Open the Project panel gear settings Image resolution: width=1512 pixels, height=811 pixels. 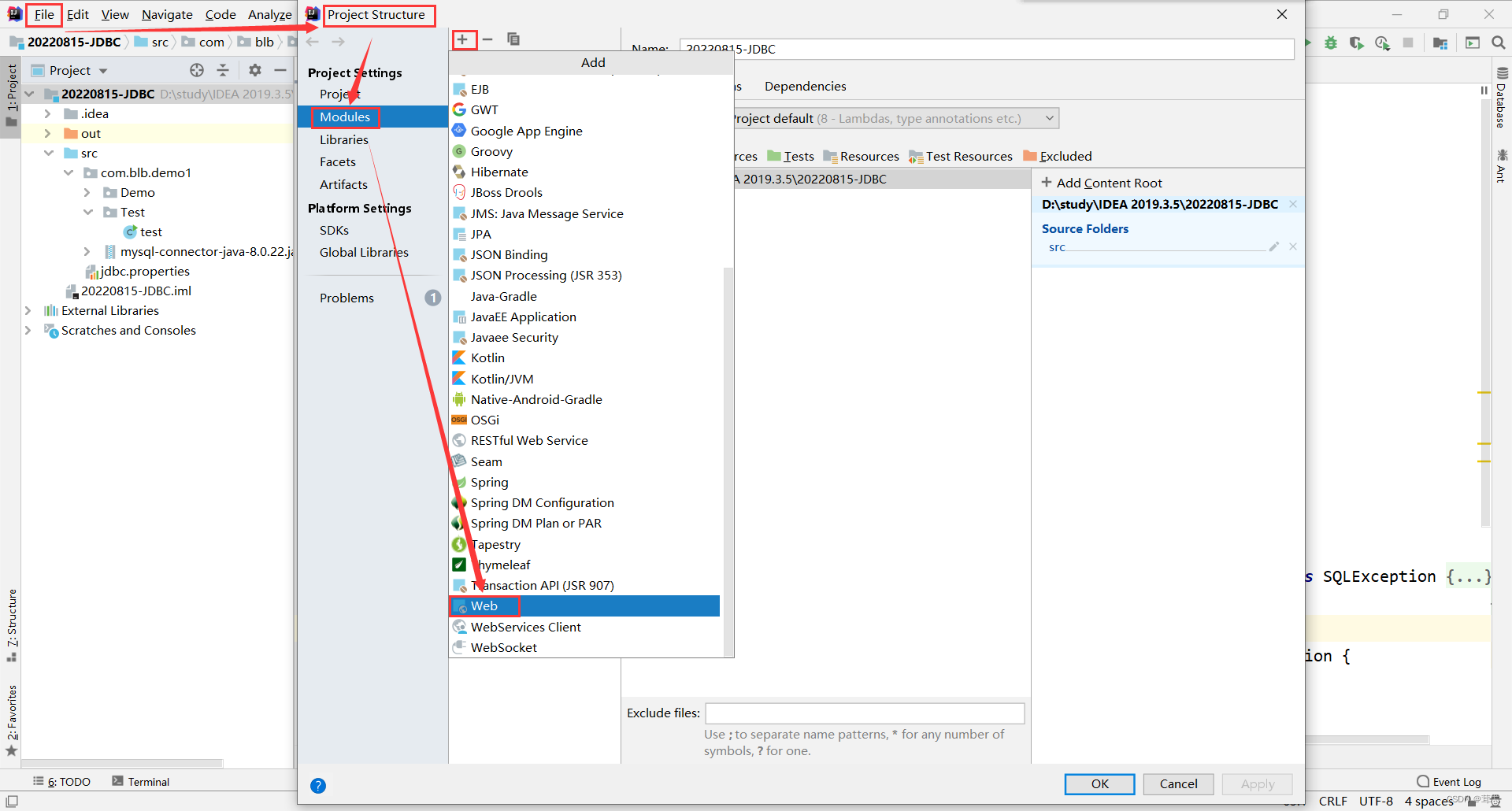[x=255, y=70]
